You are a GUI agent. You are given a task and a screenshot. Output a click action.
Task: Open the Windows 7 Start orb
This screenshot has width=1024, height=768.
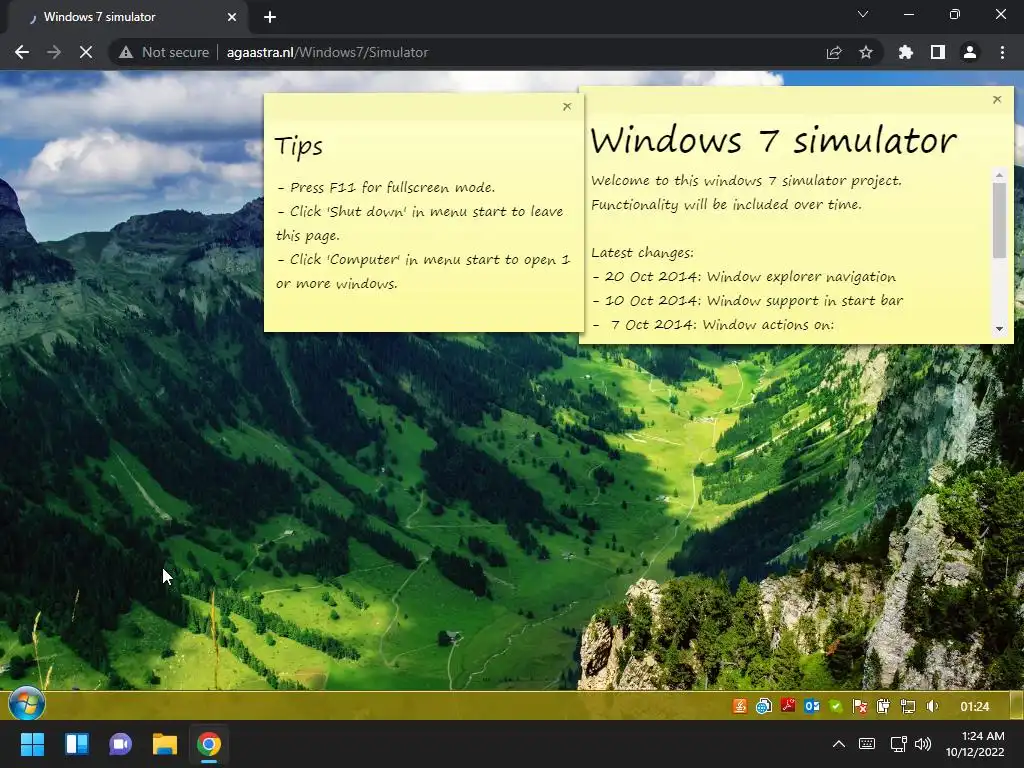(27, 705)
